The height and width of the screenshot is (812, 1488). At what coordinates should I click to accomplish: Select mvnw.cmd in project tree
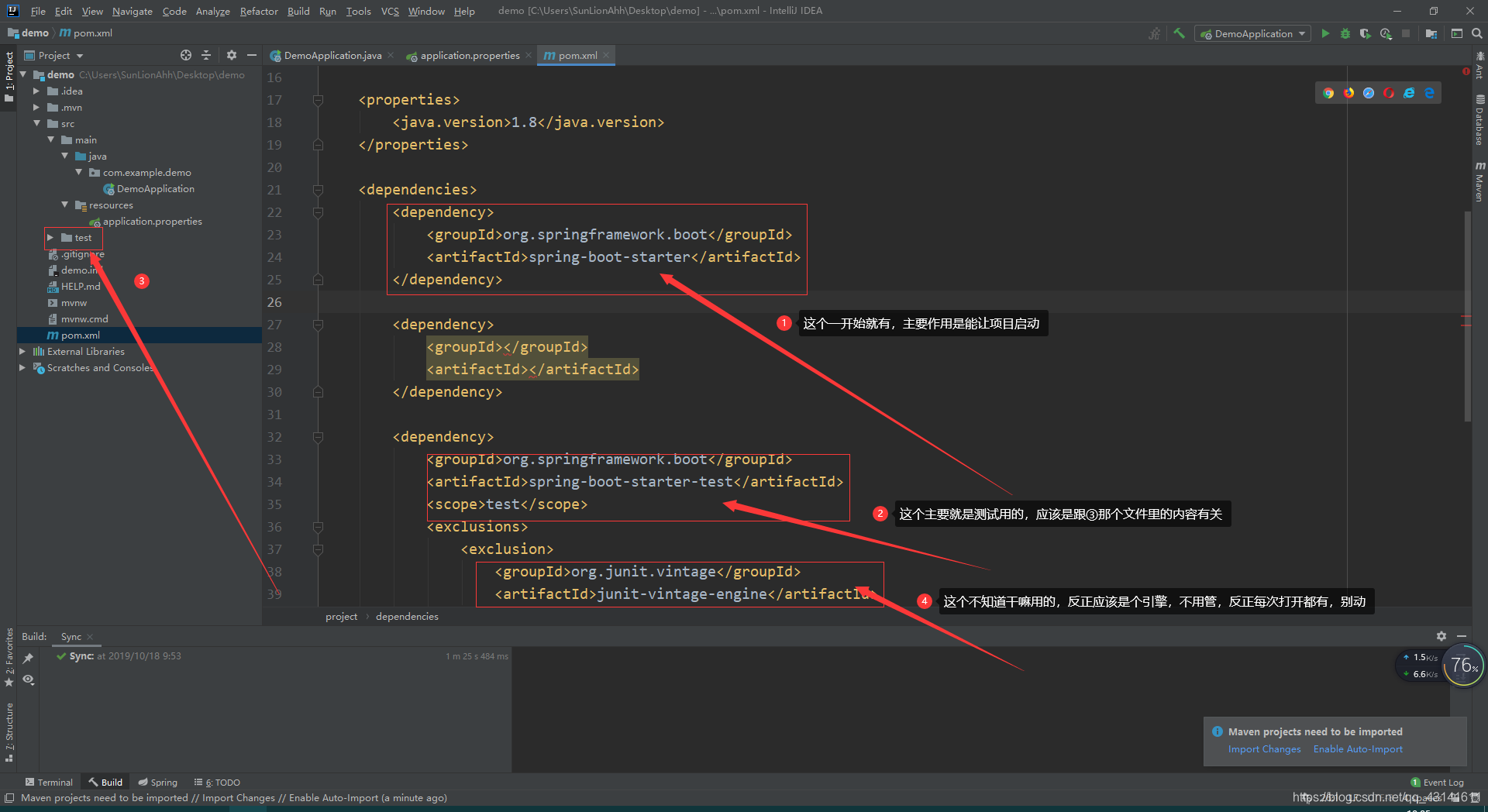84,319
